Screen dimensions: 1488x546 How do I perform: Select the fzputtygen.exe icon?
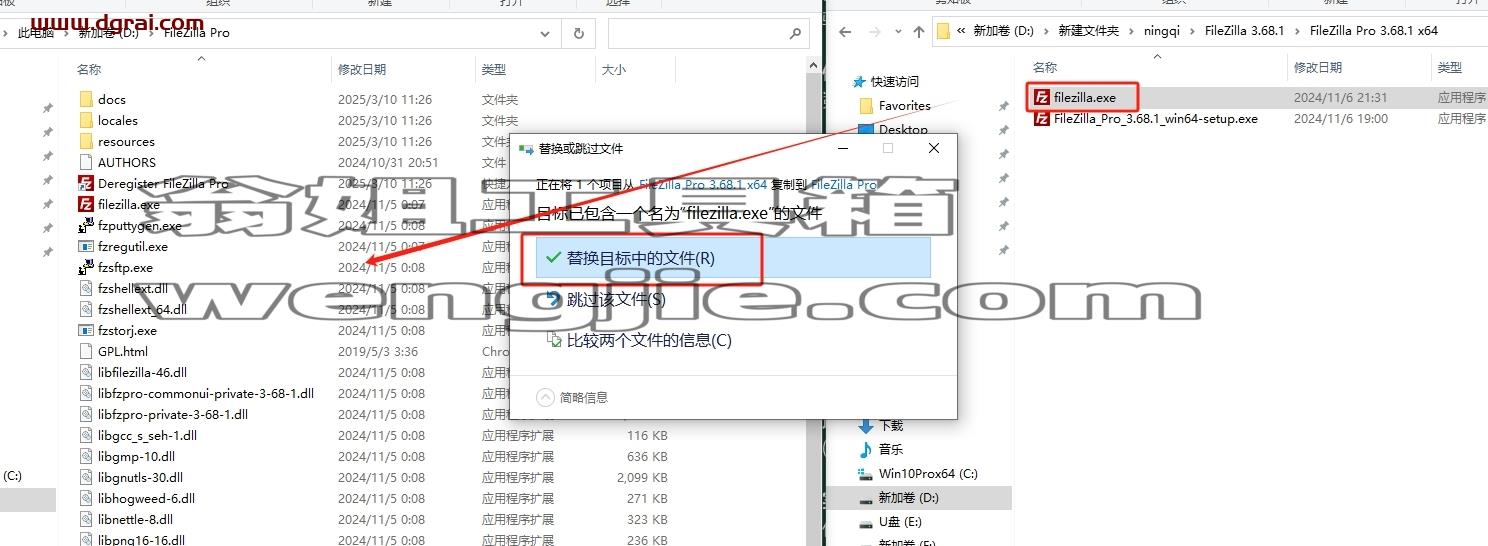tap(86, 225)
